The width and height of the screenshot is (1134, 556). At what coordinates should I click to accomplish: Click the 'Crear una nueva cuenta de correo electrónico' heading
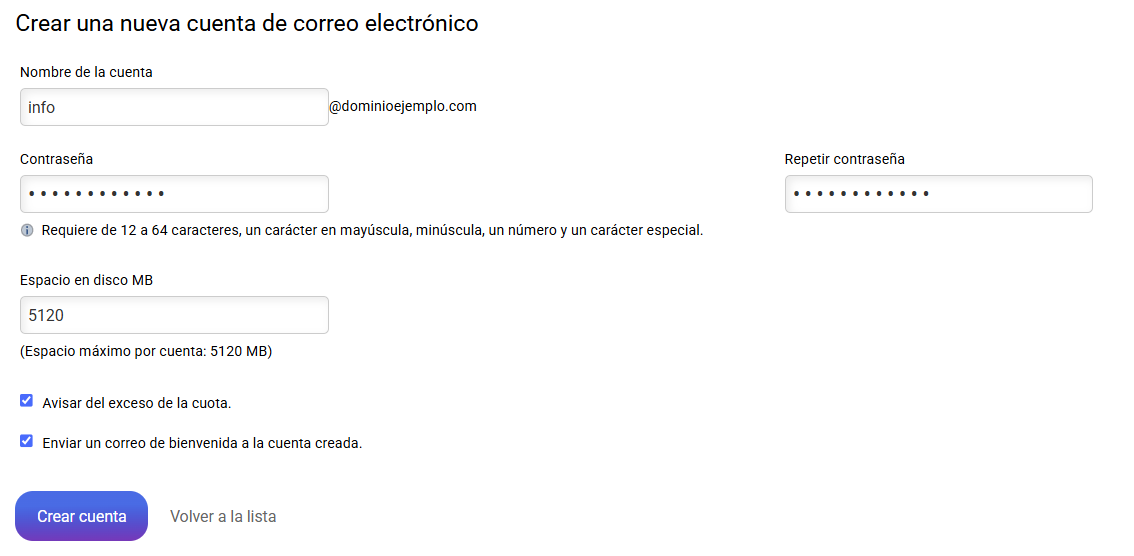247,23
